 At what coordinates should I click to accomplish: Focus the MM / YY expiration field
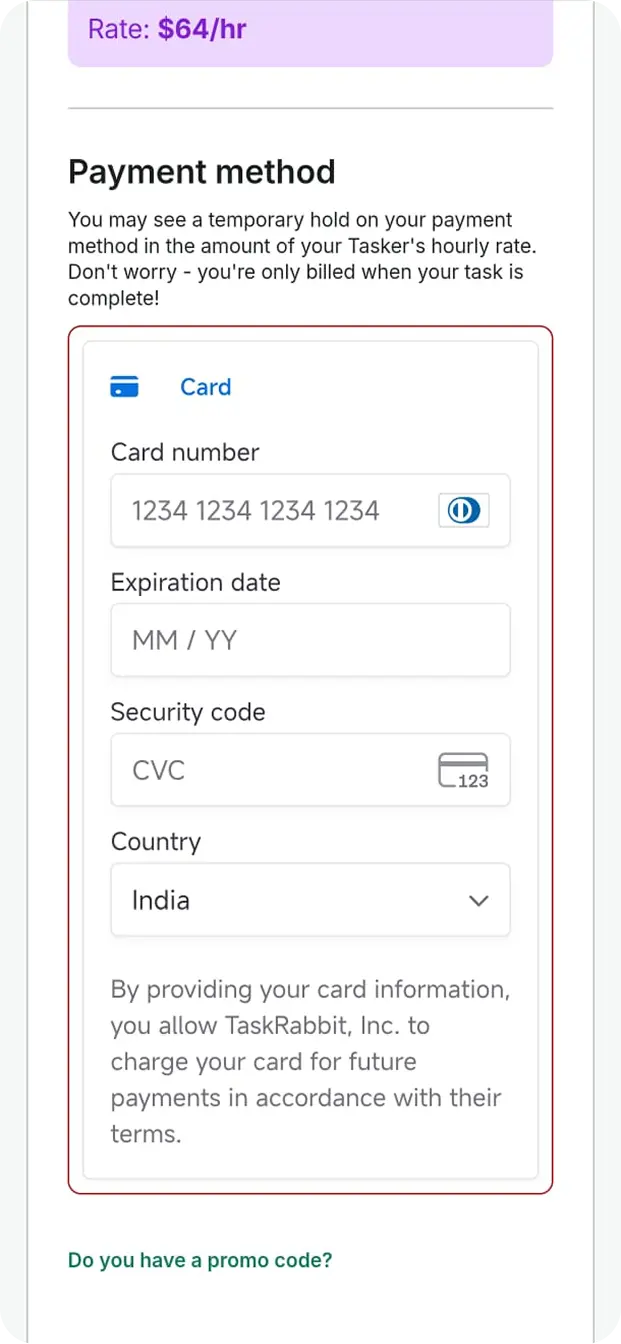coord(310,640)
